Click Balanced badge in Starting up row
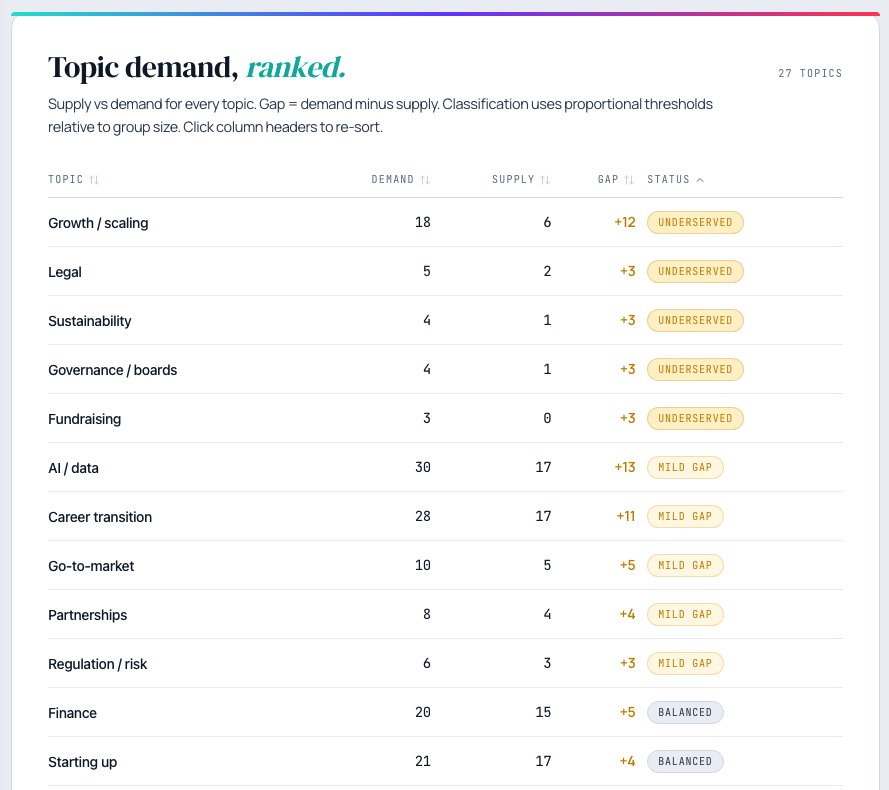The height and width of the screenshot is (790, 889). click(x=685, y=761)
